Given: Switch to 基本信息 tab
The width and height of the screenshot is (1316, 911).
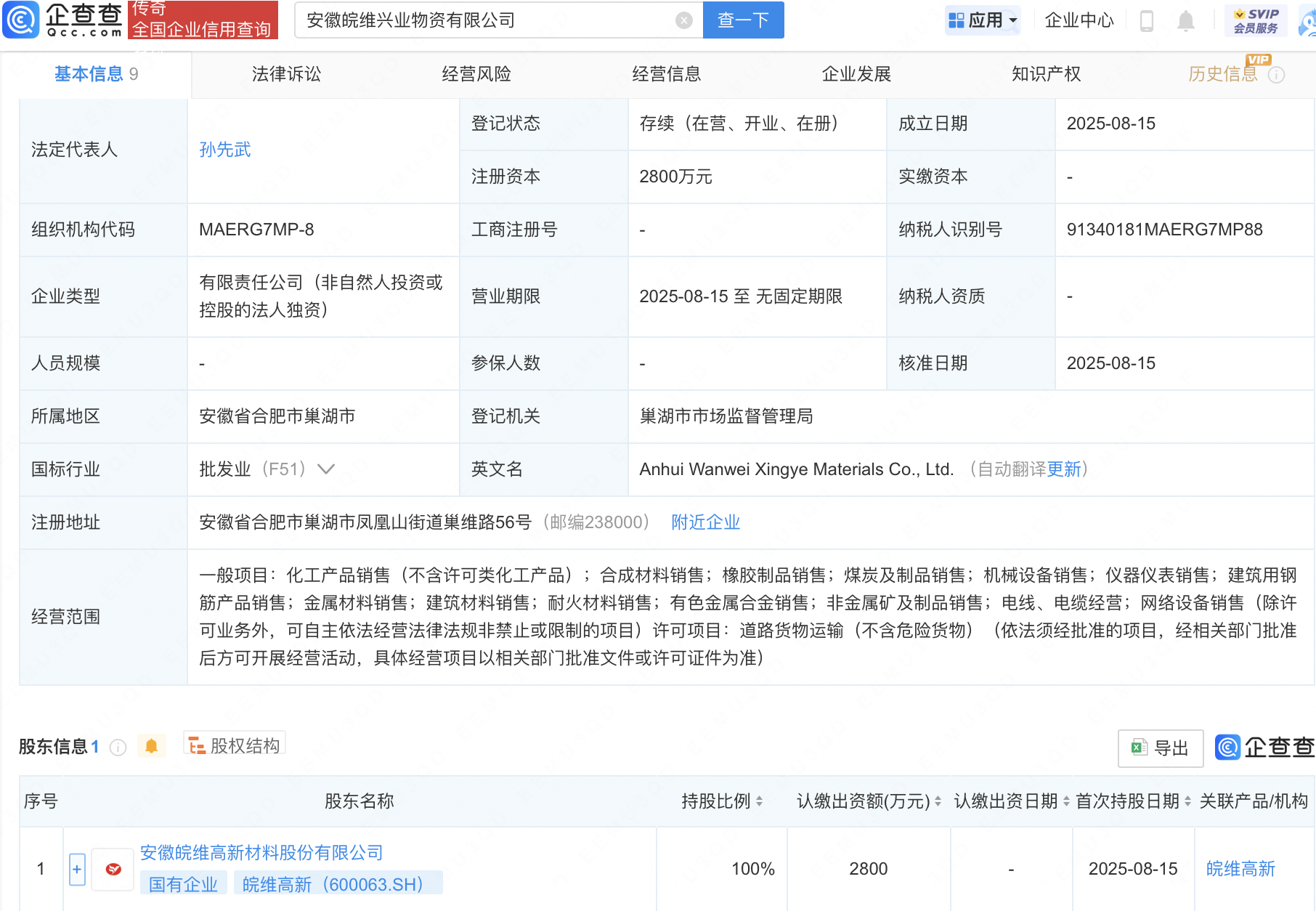Looking at the screenshot, I should pyautogui.click(x=97, y=74).
